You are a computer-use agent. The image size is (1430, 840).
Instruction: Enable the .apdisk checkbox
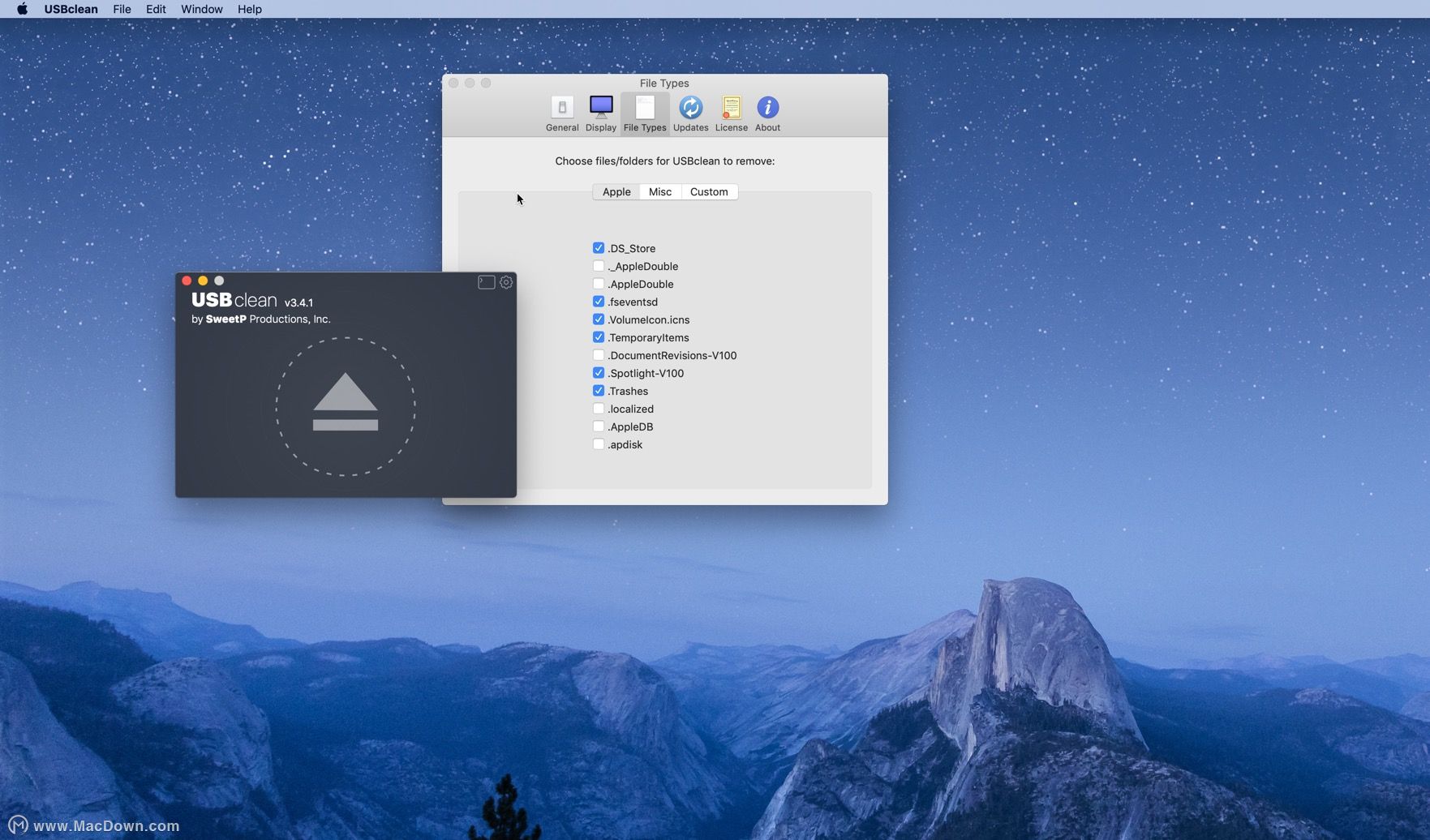[599, 444]
